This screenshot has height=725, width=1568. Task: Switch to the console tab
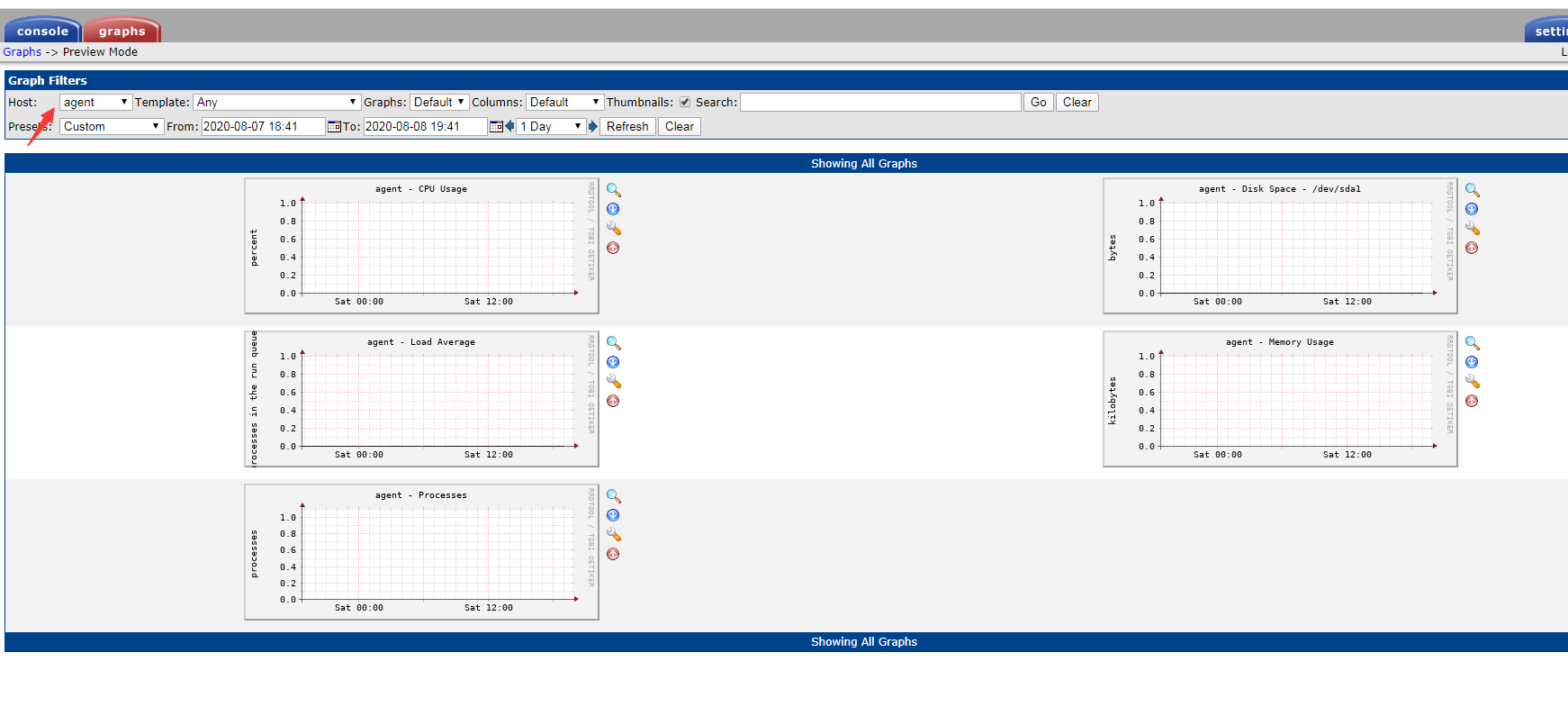point(42,32)
